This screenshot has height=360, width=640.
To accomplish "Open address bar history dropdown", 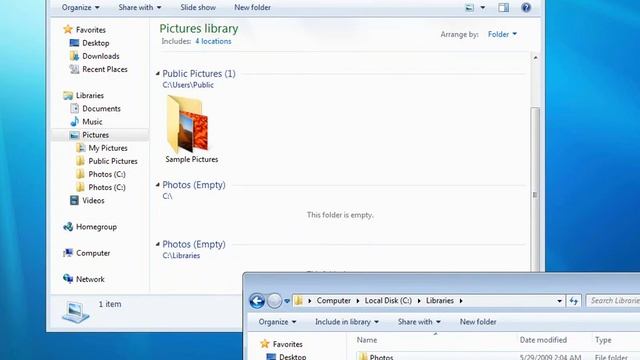I will [560, 301].
